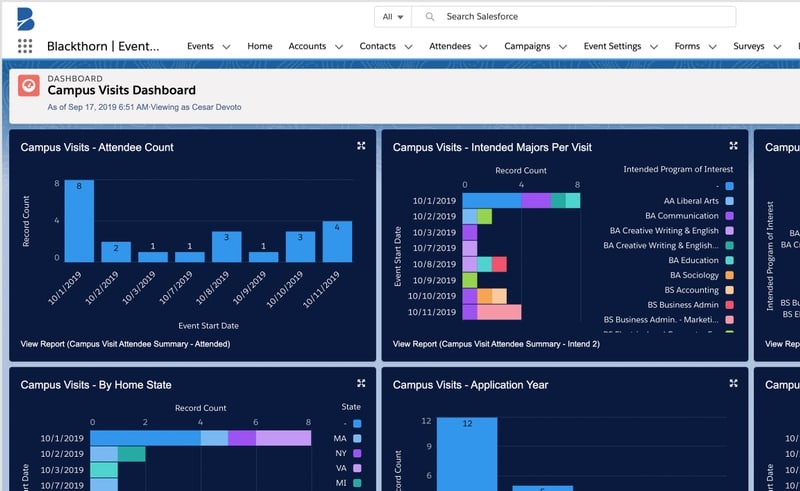Click the BA Sociology legend swatch
This screenshot has width=800, height=491.
[x=730, y=275]
